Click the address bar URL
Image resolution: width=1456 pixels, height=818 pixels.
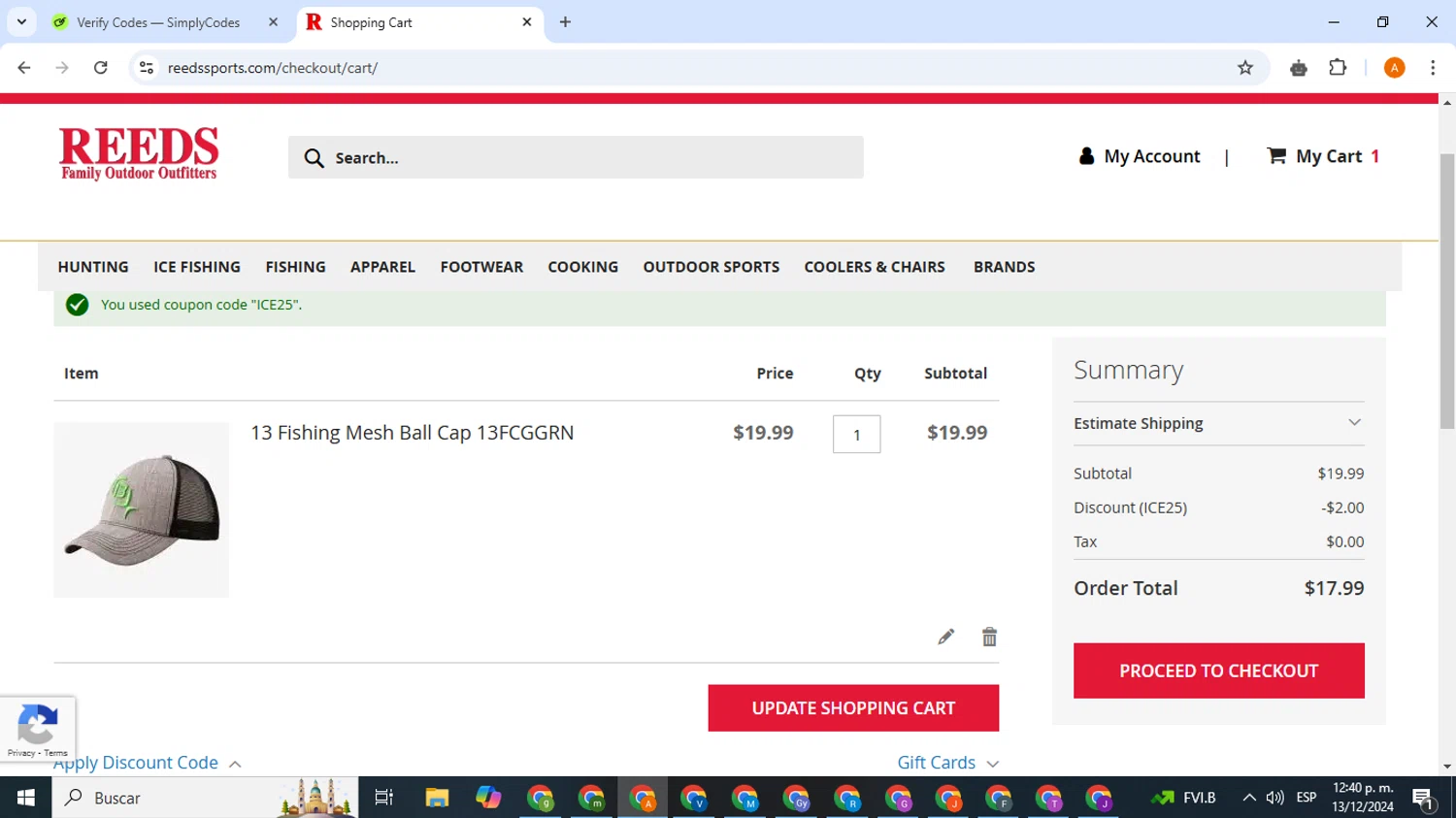[273, 68]
